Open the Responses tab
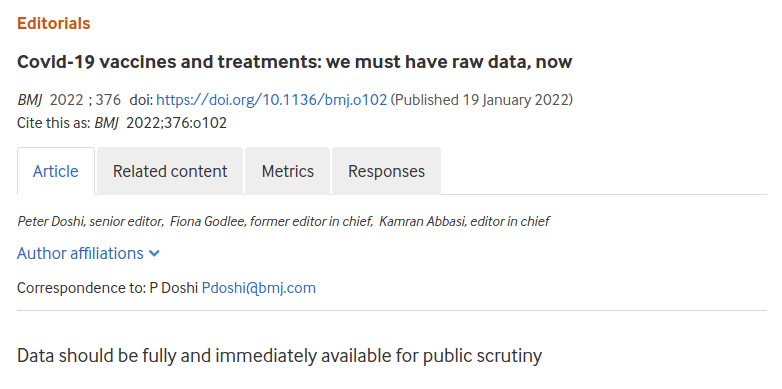The image size is (782, 389). 387,171
